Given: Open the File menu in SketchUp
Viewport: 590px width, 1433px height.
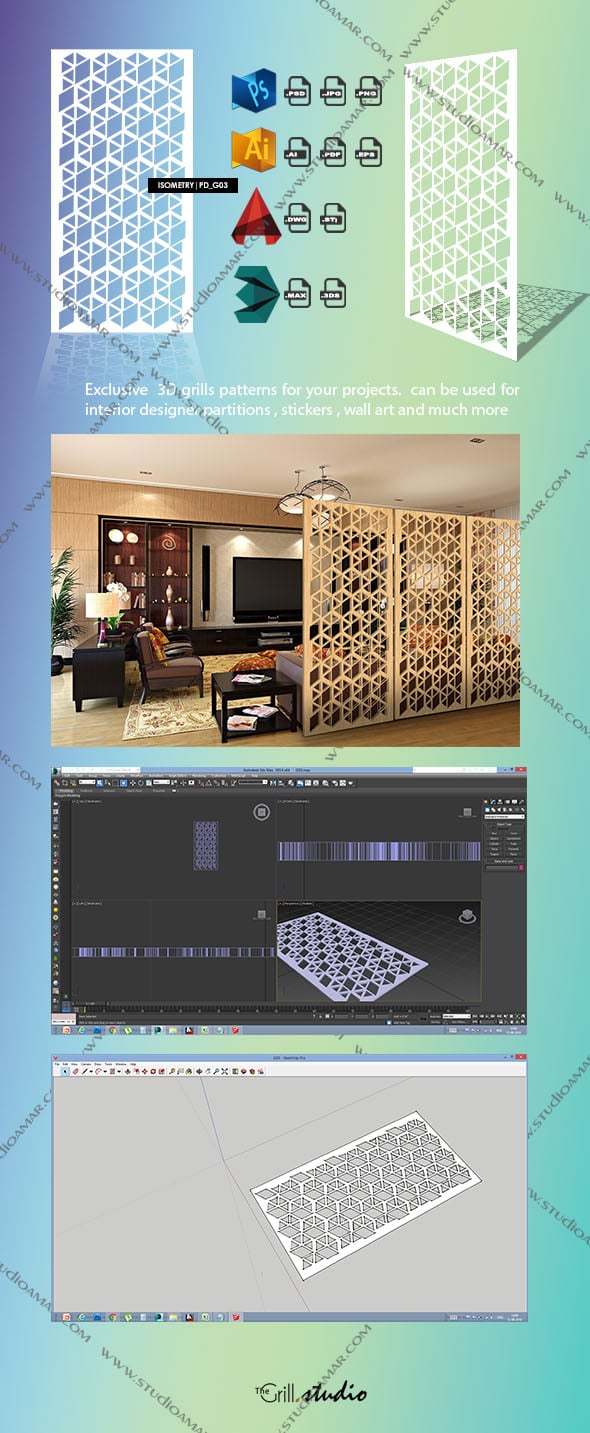Looking at the screenshot, I should [57, 1064].
